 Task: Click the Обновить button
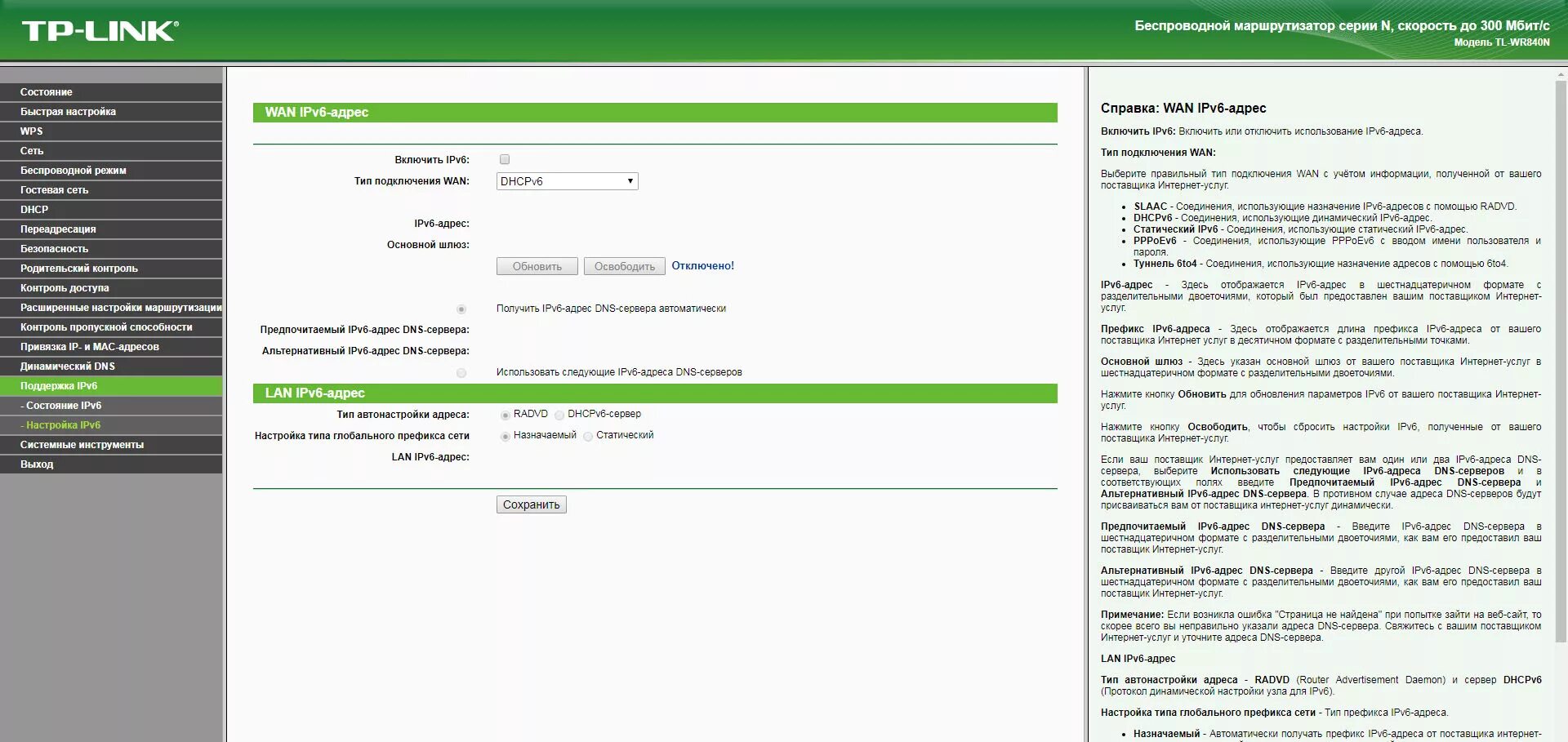(x=537, y=266)
